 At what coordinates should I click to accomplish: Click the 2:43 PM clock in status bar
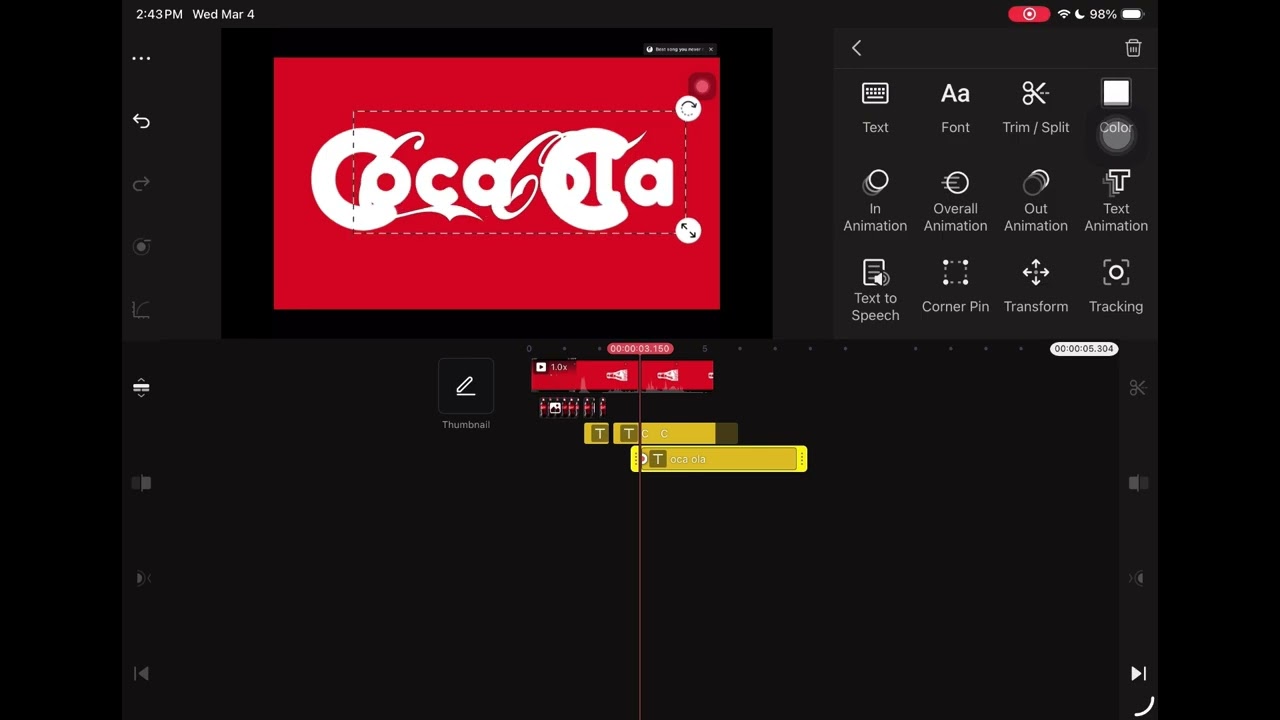[x=159, y=14]
